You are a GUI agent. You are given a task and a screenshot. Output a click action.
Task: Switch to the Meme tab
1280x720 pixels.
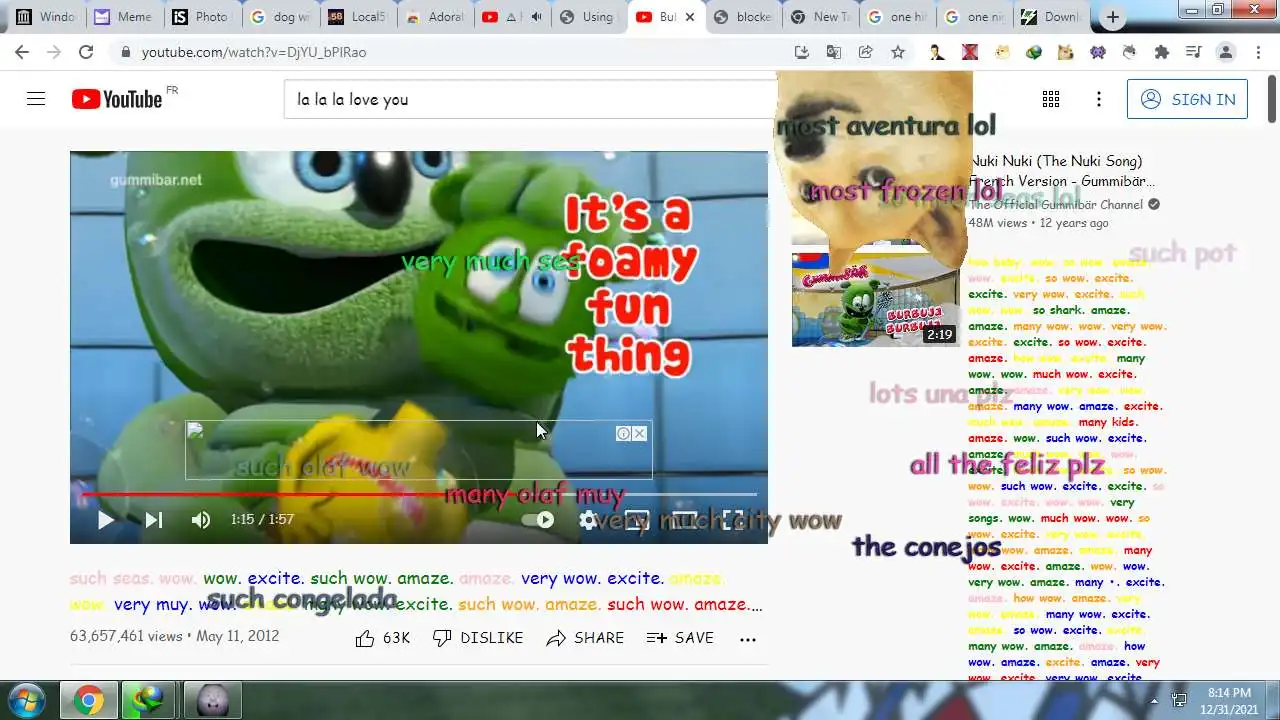coord(123,17)
